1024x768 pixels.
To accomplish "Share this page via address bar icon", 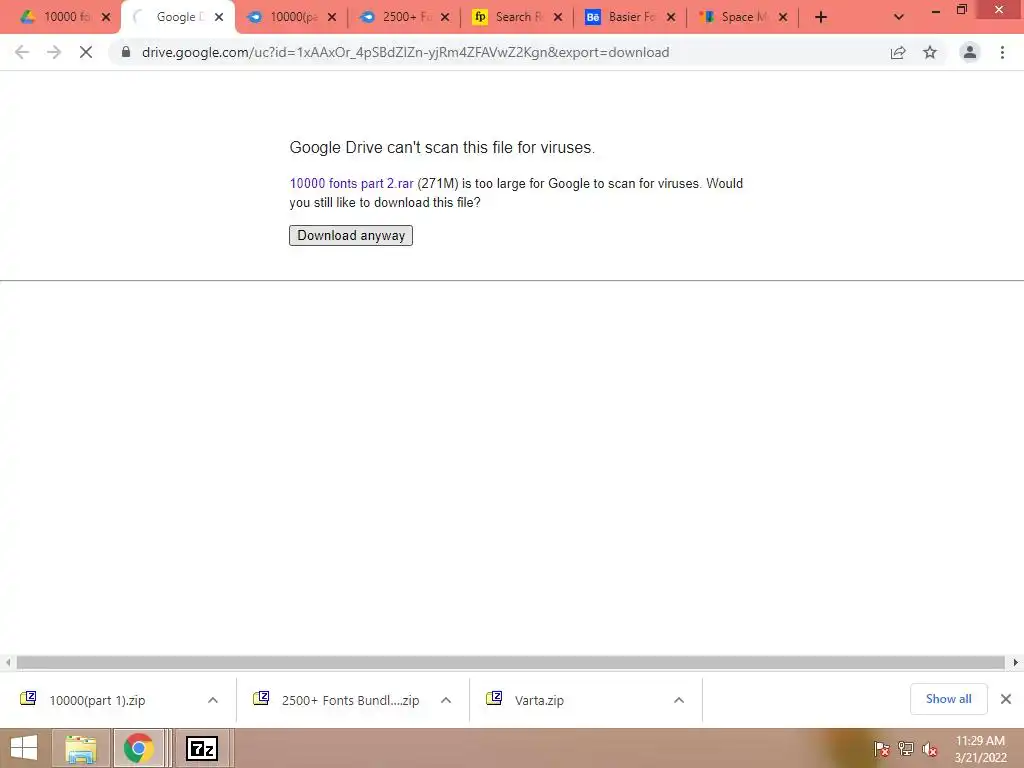I will (x=898, y=52).
